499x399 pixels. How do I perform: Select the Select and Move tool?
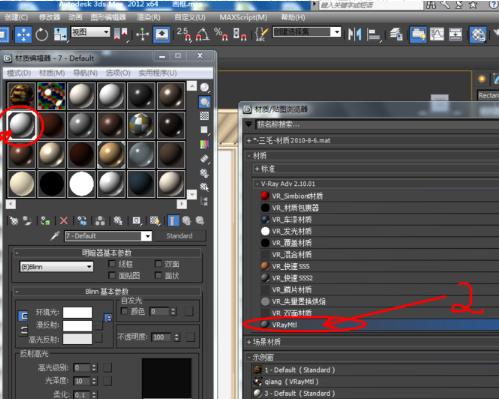pyautogui.click(x=23, y=35)
